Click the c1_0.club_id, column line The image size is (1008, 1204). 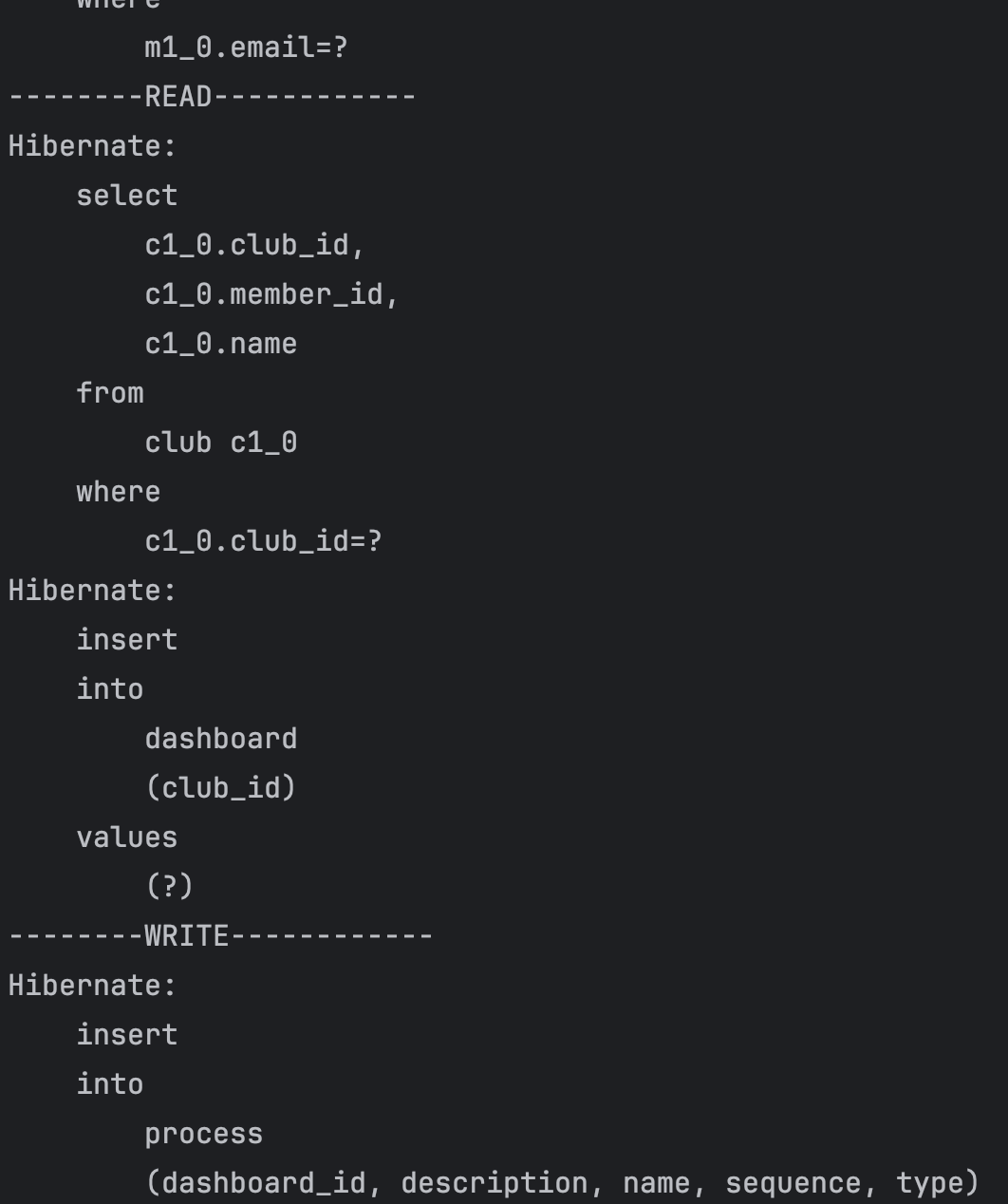pyautogui.click(x=254, y=245)
